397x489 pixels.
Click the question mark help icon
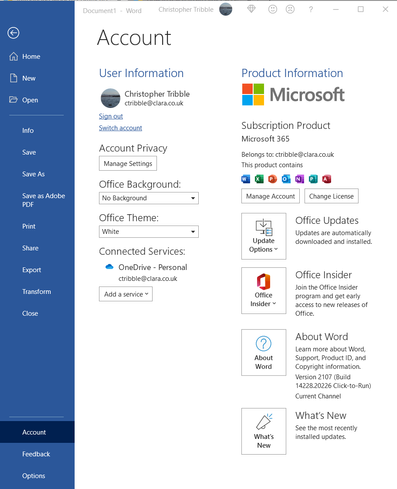tap(311, 10)
